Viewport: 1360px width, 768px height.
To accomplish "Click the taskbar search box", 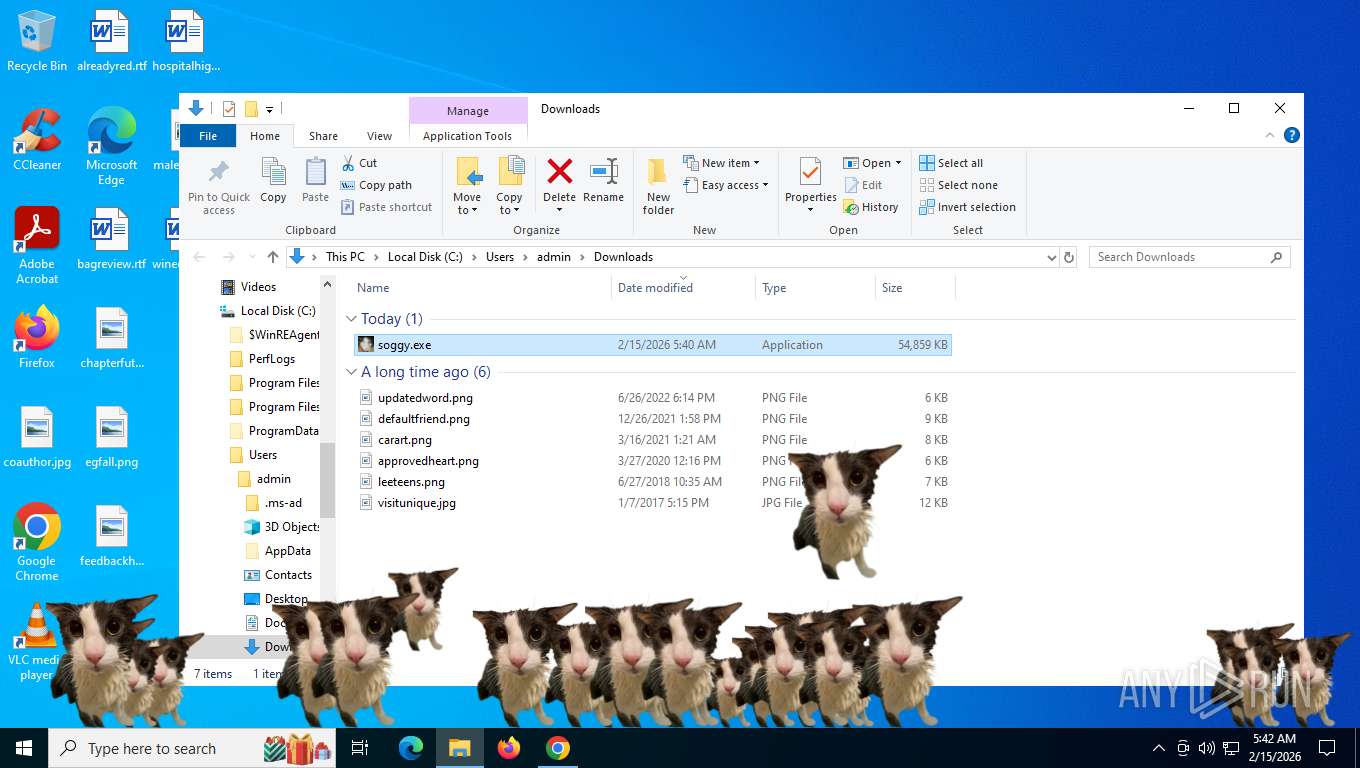I will click(191, 748).
